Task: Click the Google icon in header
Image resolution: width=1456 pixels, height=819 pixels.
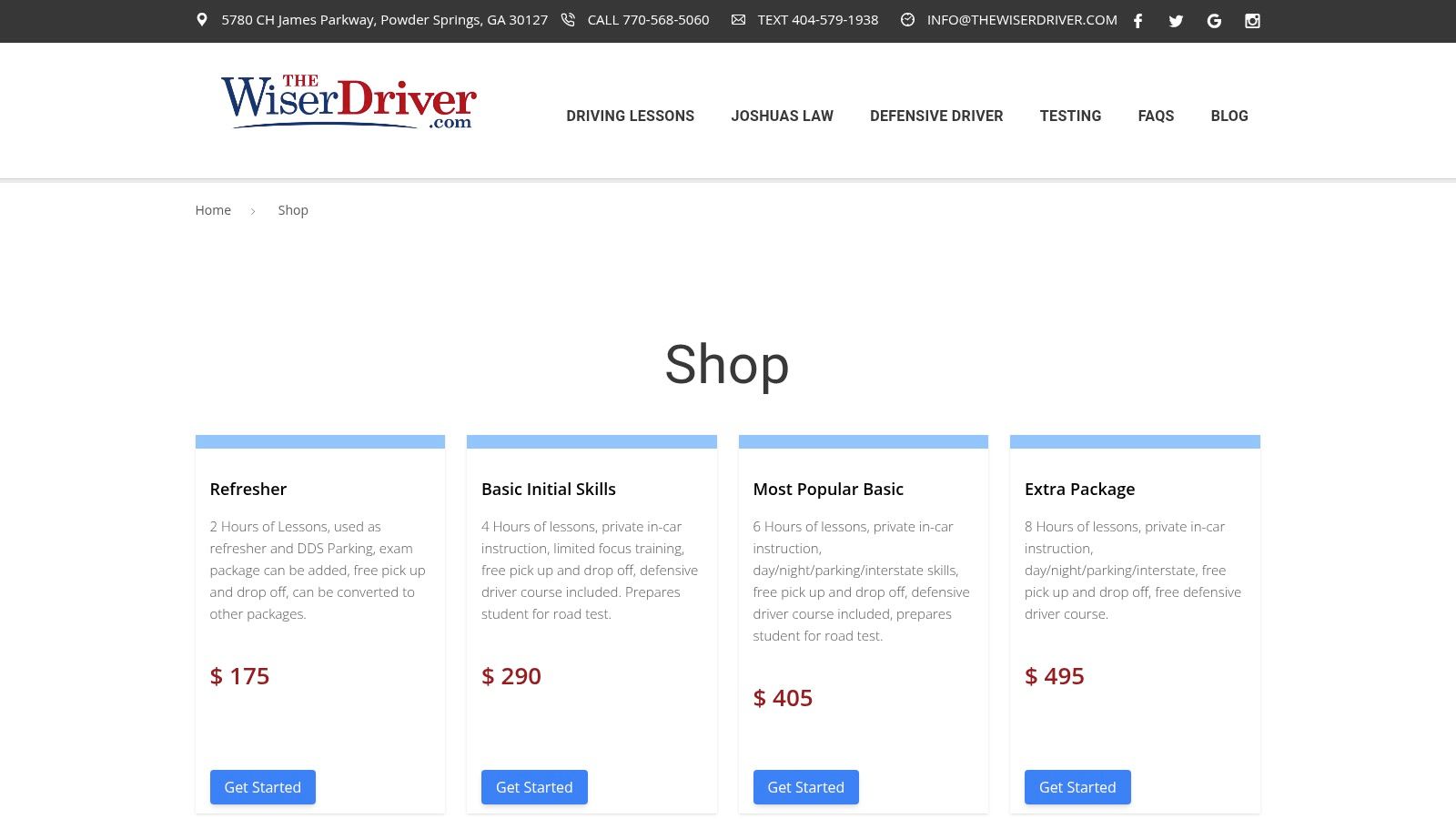Action: coord(1214,21)
